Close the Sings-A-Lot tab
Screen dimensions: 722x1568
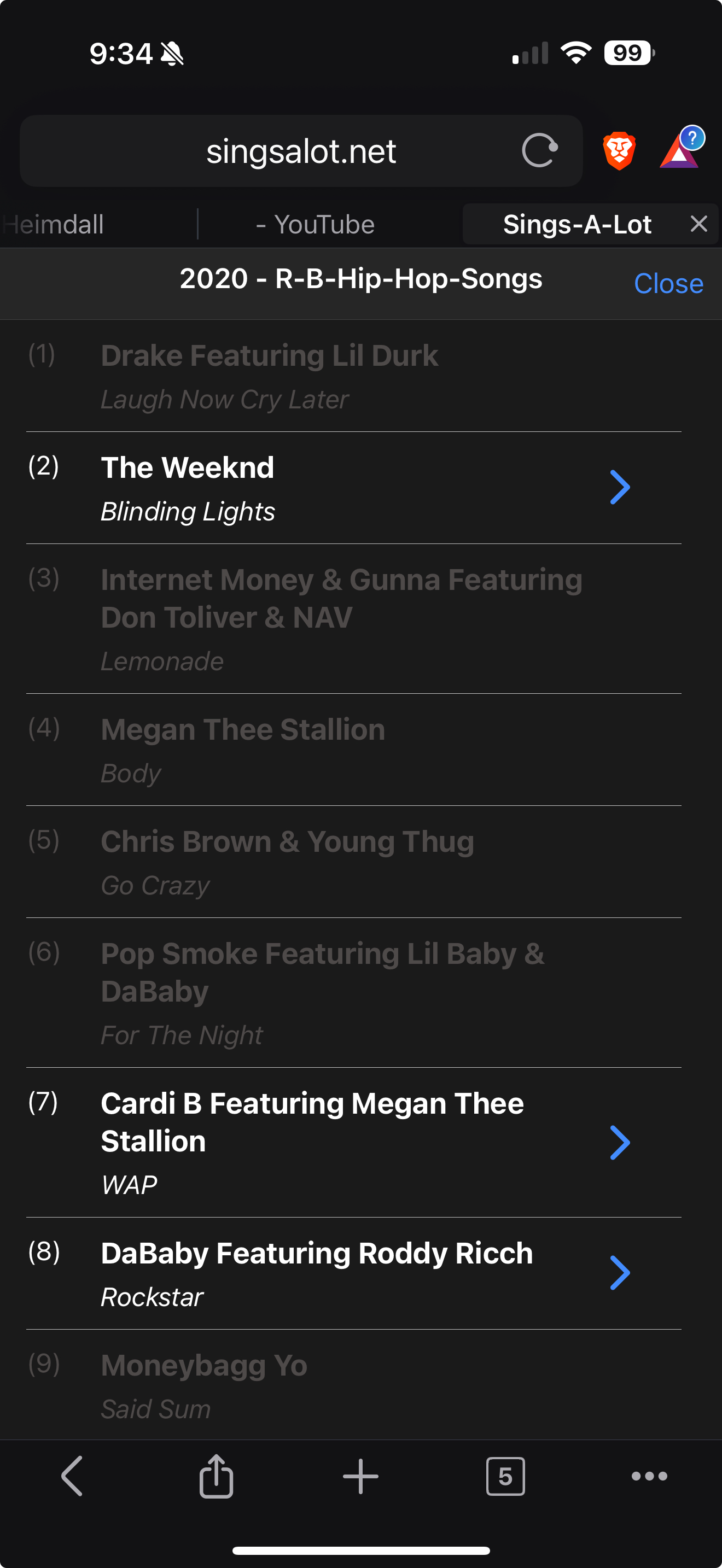click(699, 224)
